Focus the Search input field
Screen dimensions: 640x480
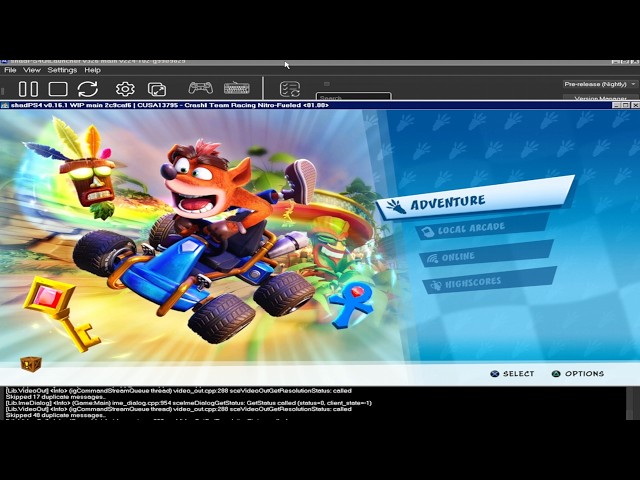(x=353, y=97)
